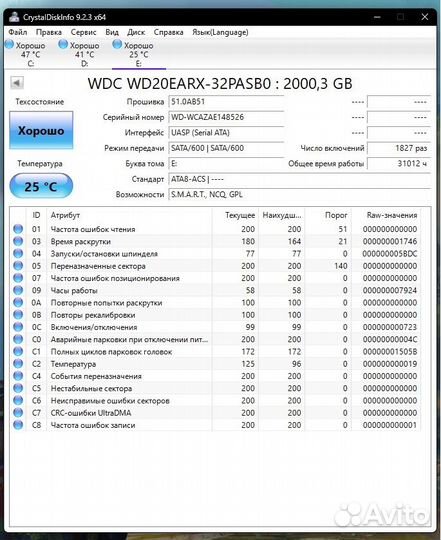Select the Частота ошибок чтения row text
441x540 pixels.
[93, 229]
